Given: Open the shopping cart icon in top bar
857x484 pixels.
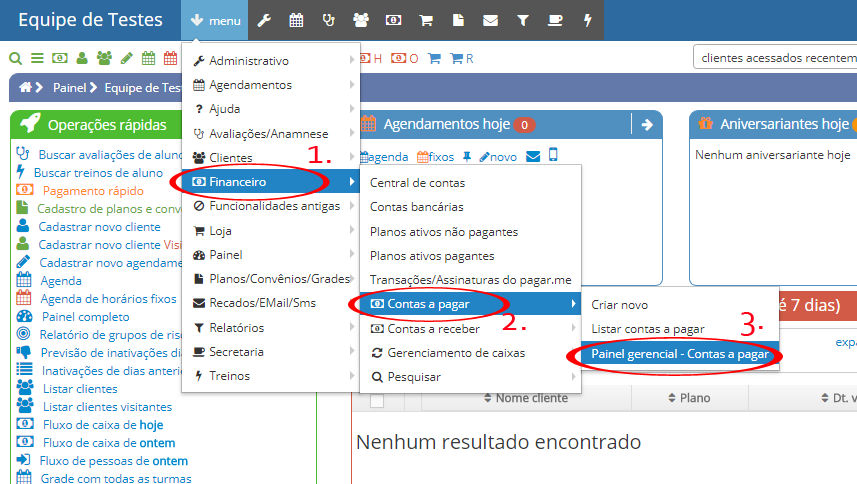Looking at the screenshot, I should pos(425,20).
